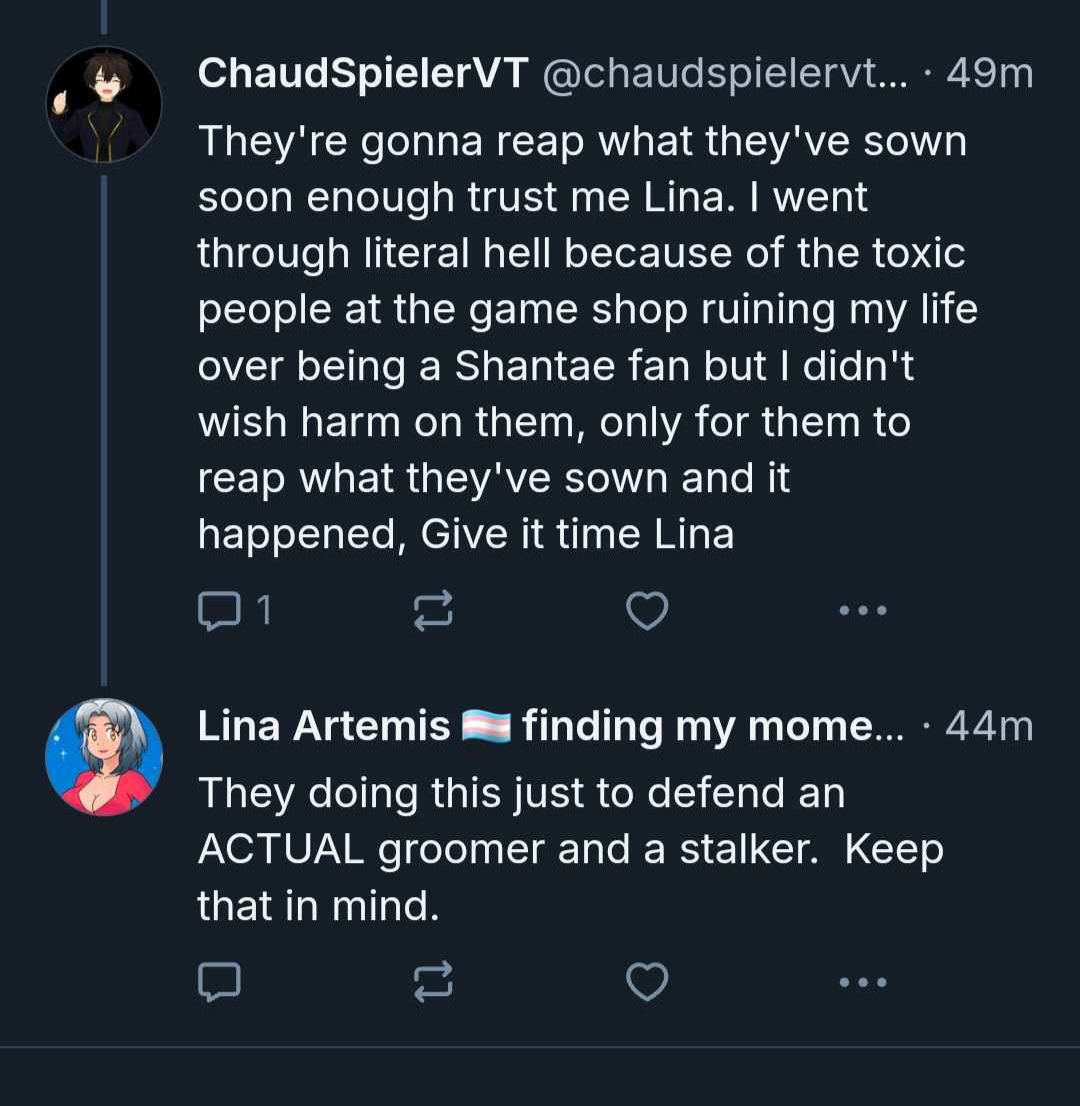
Task: Open the three-dot menu on Lina Artemis's post
Action: click(x=862, y=982)
